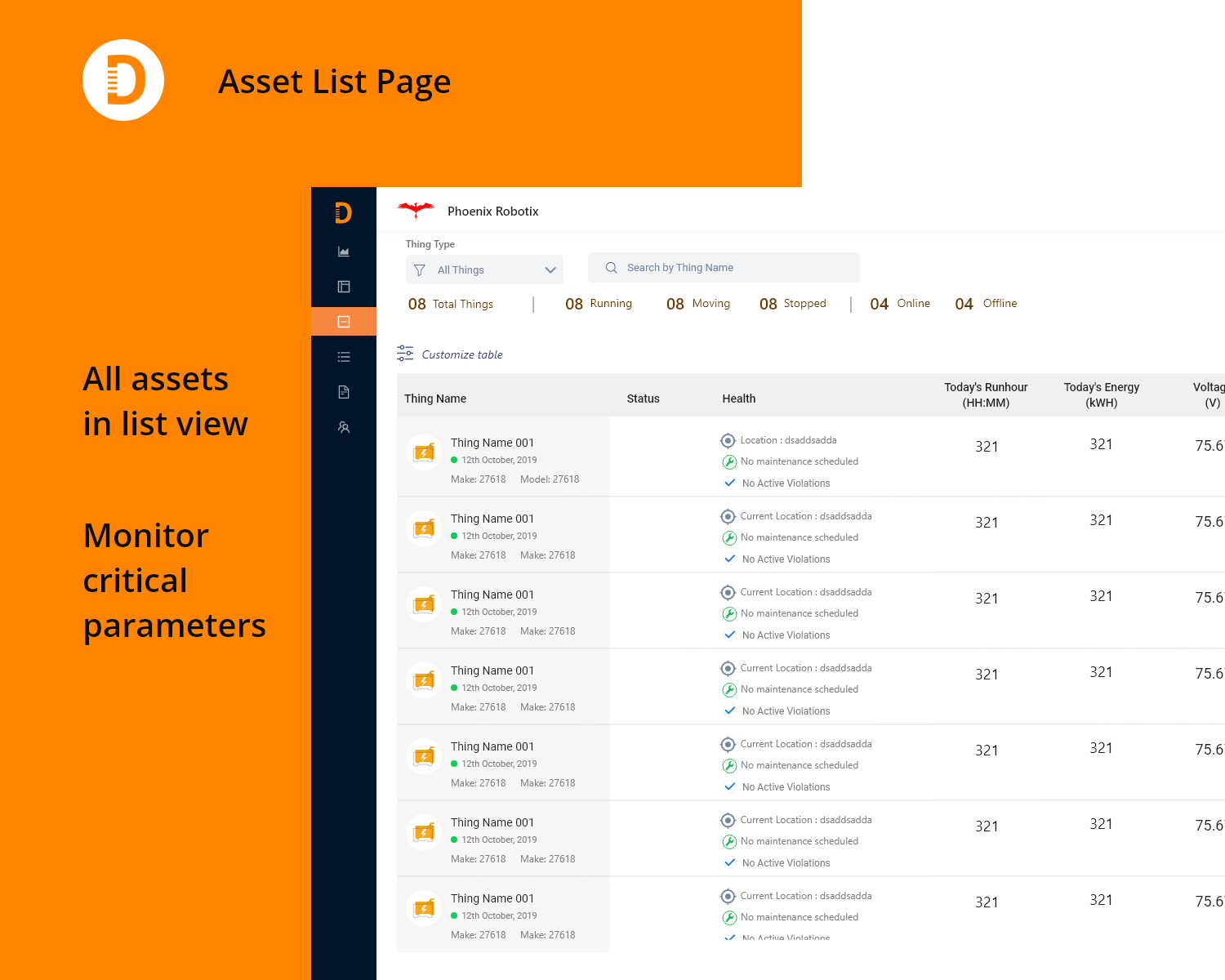Image resolution: width=1225 pixels, height=980 pixels.
Task: Open the list menu icon in sidebar
Action: coord(343,356)
